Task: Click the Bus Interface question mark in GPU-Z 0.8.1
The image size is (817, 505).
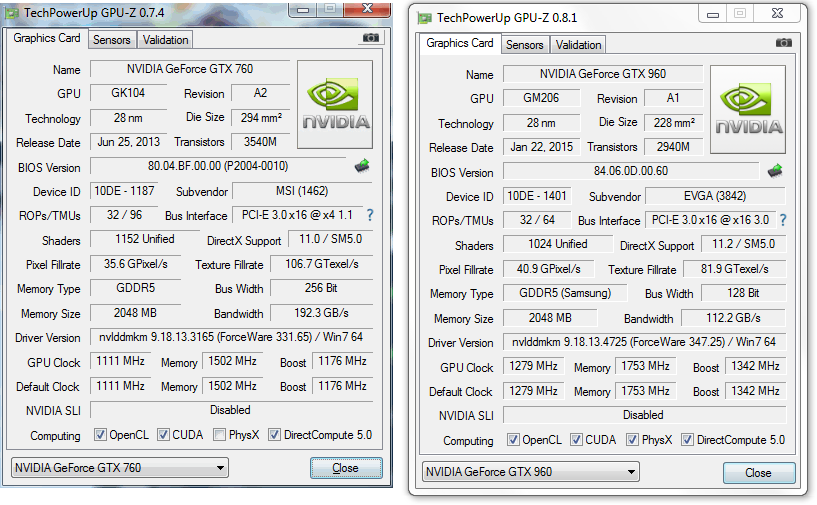Action: pyautogui.click(x=782, y=220)
